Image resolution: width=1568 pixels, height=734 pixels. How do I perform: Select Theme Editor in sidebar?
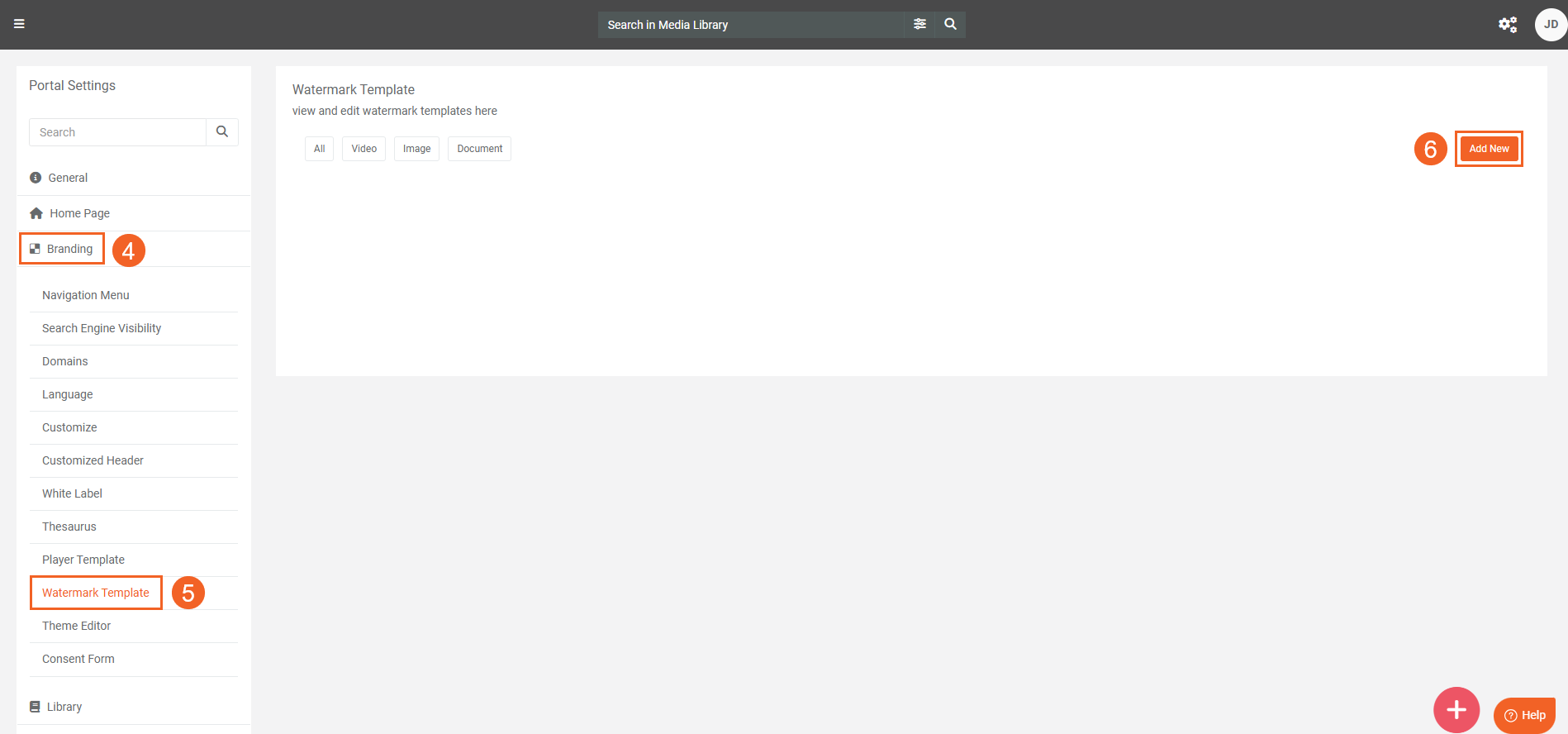pos(76,626)
